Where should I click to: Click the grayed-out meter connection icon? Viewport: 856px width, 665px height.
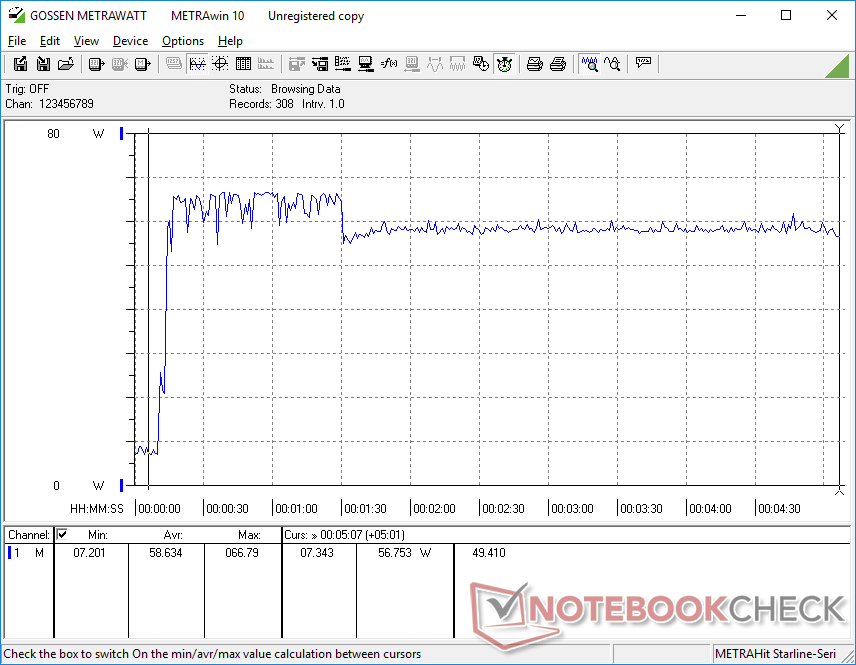(x=120, y=64)
